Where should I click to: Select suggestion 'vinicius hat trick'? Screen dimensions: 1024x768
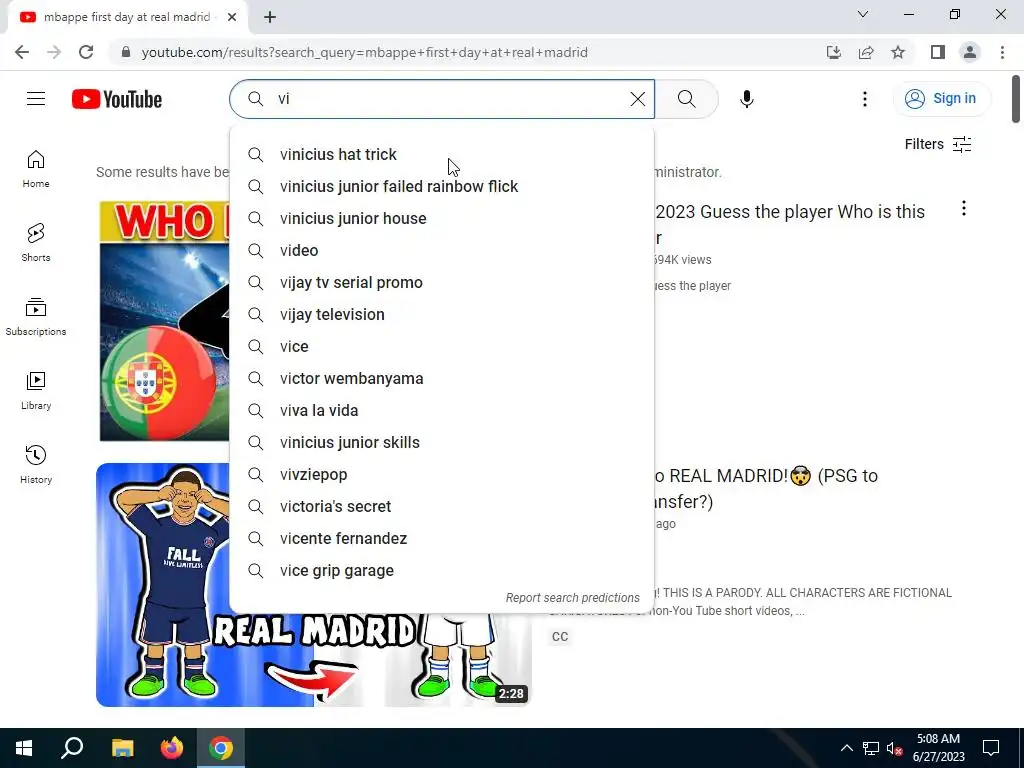[x=442, y=154]
